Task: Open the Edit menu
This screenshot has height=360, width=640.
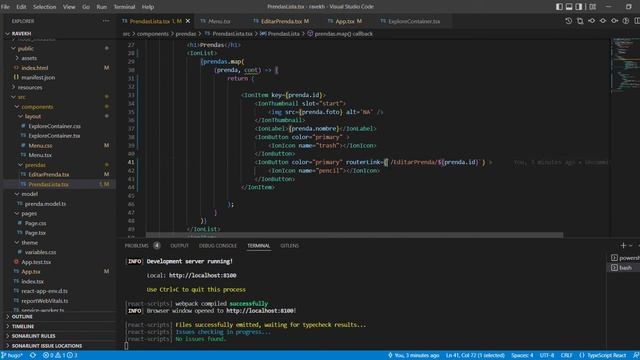Action: pos(21,7)
